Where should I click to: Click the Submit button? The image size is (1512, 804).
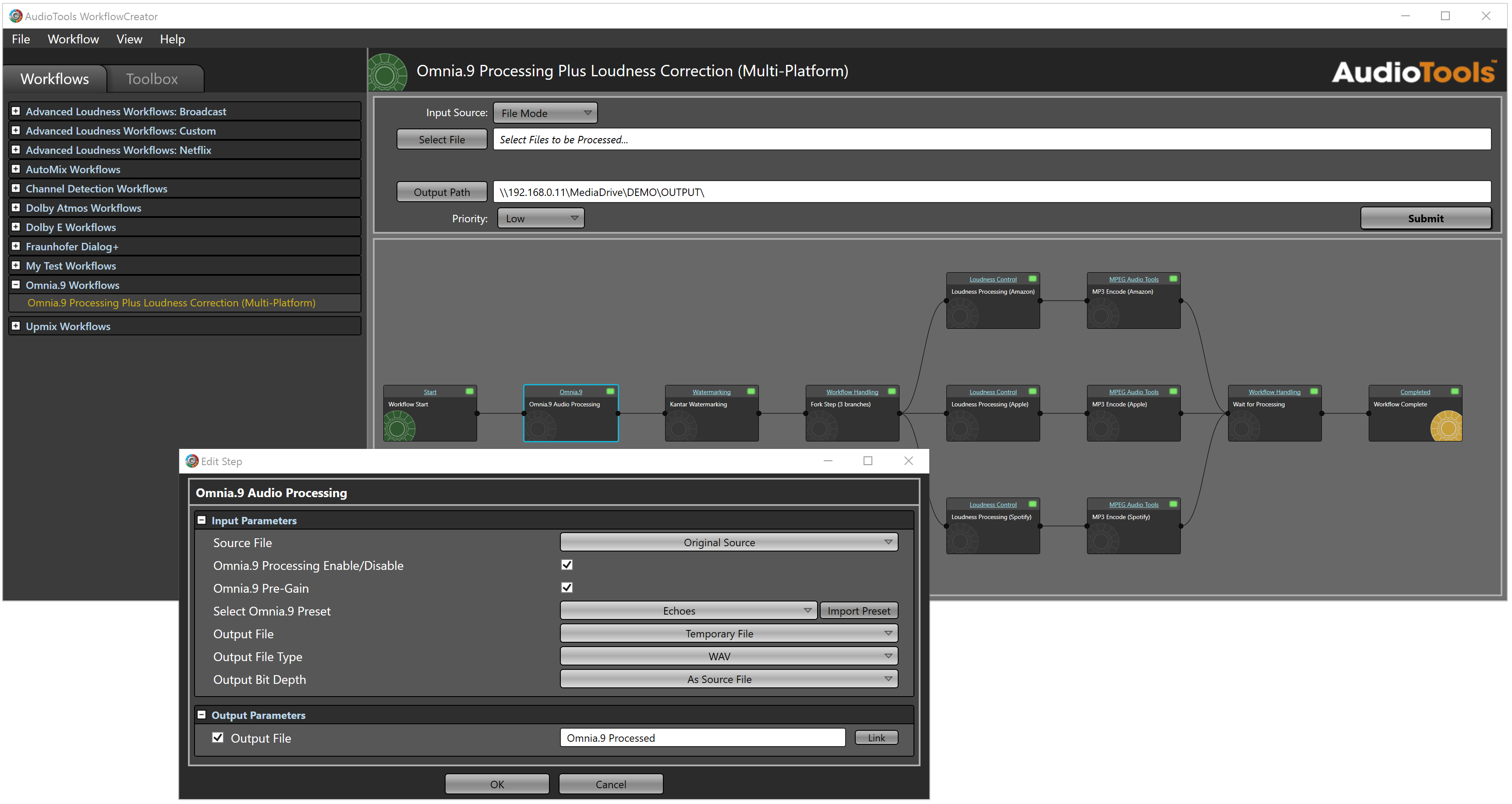point(1426,218)
